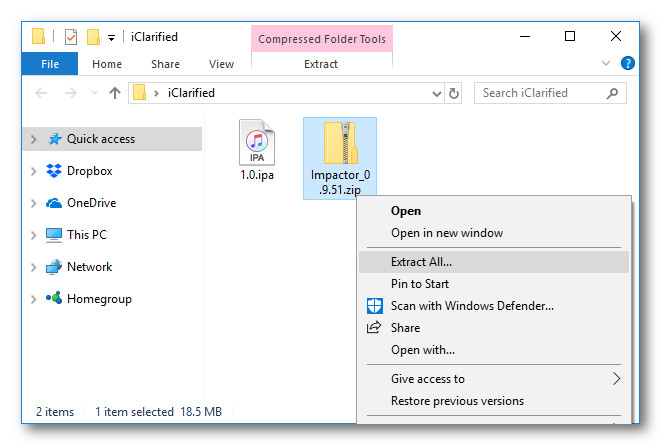Click the Properties quick access toolbar icon
The image size is (661, 445).
pos(71,37)
